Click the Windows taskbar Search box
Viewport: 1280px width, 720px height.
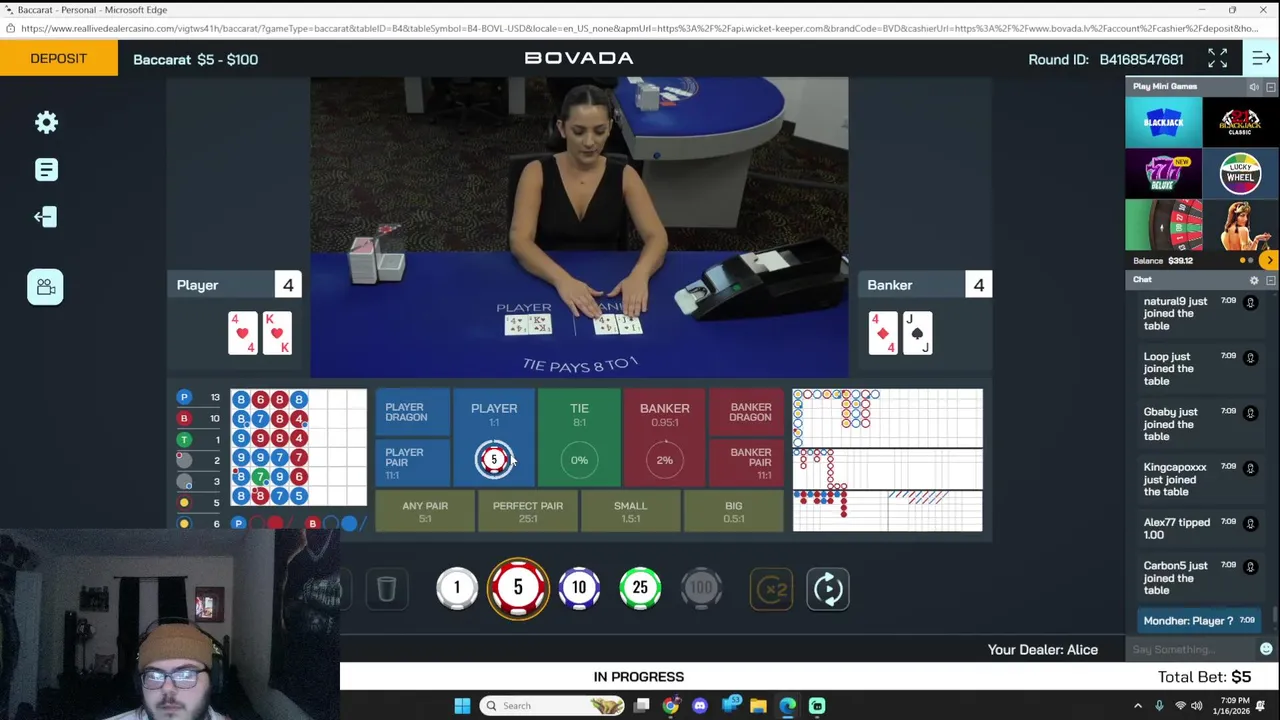point(553,706)
